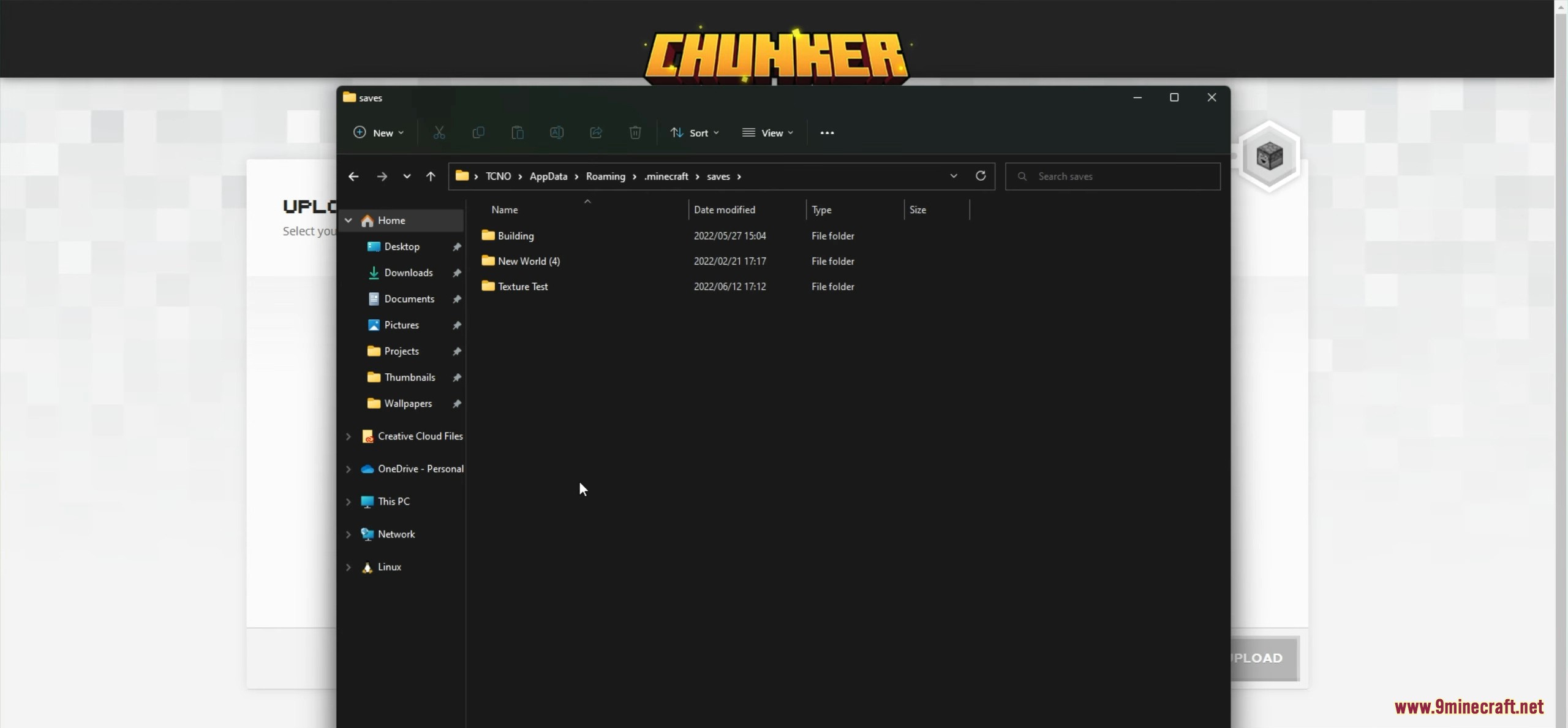The image size is (1568, 728).
Task: Click Roaming in the breadcrumb path
Action: point(606,176)
